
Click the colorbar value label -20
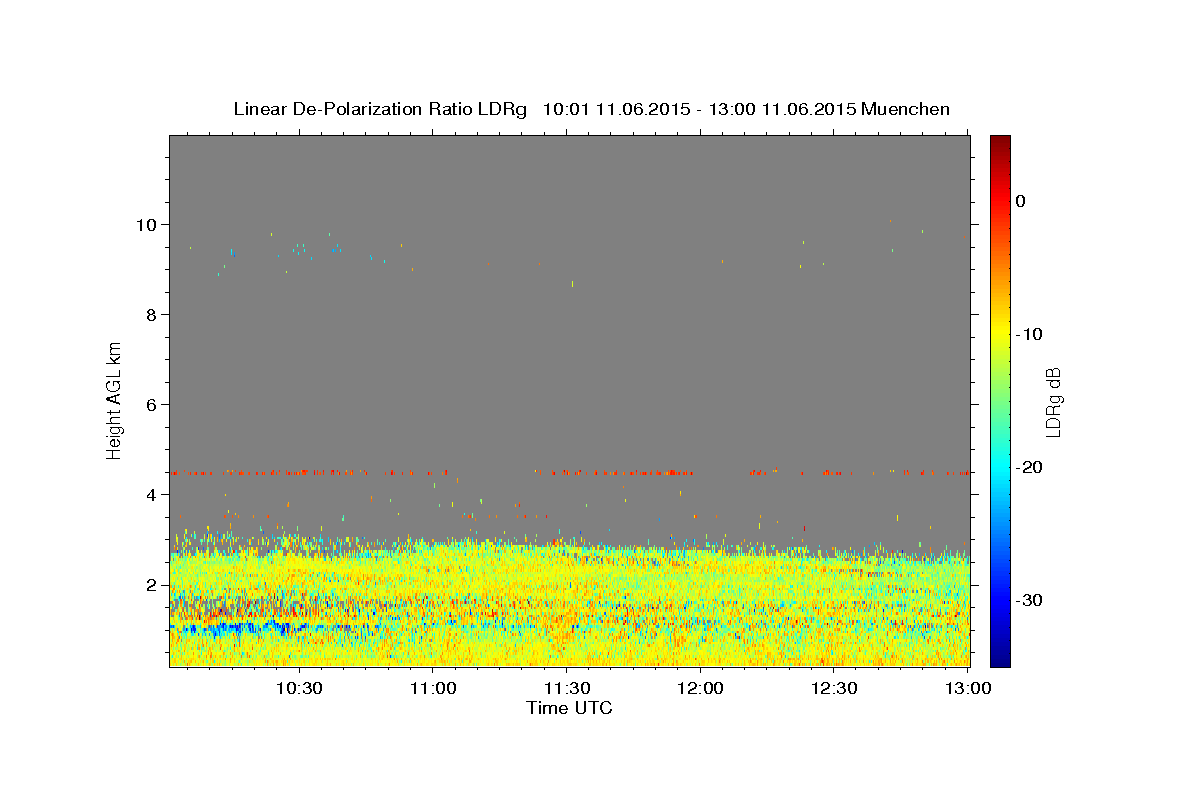(1030, 467)
